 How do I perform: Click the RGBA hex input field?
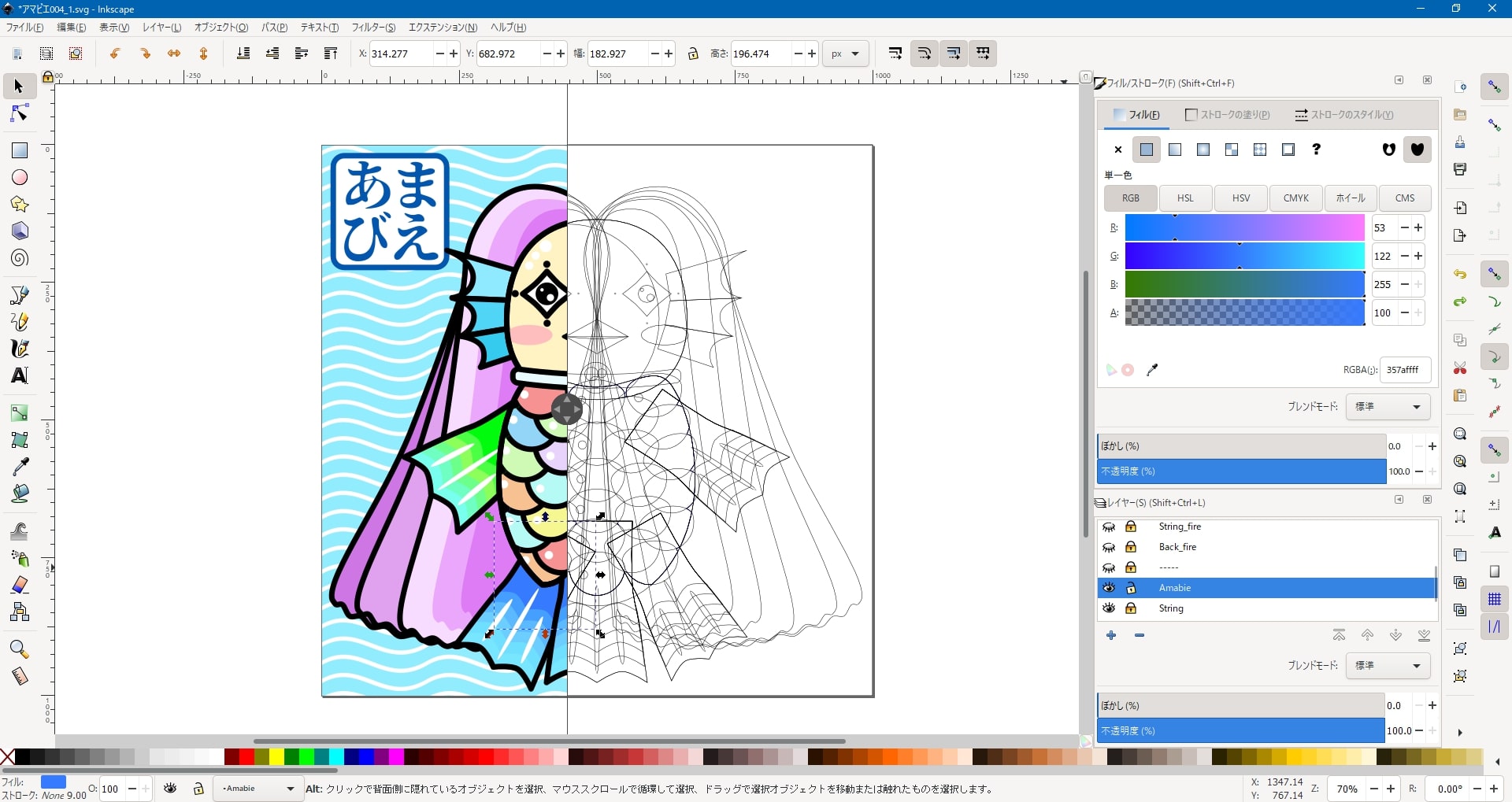click(x=1405, y=370)
